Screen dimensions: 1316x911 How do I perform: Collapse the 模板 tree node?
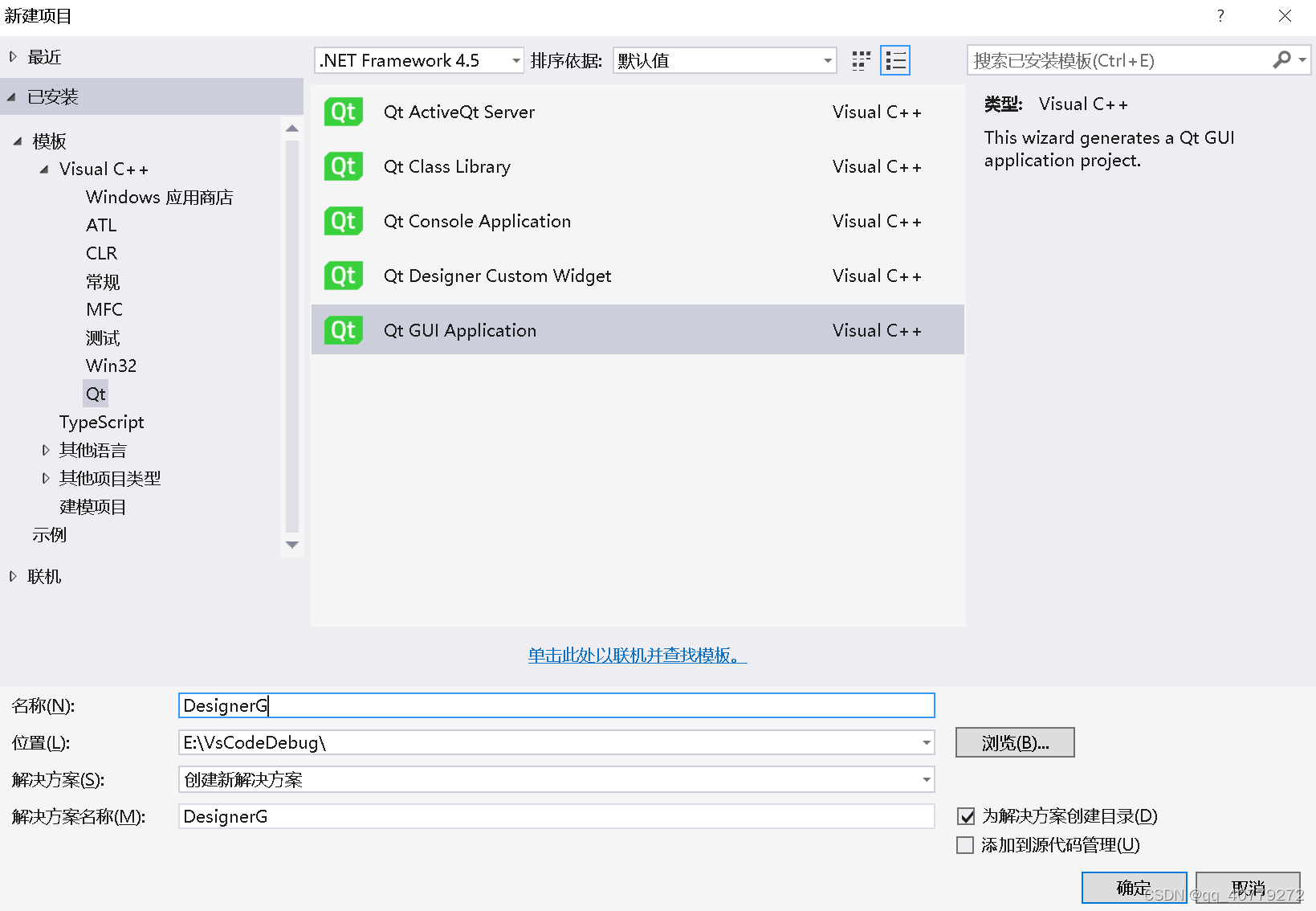(x=18, y=141)
